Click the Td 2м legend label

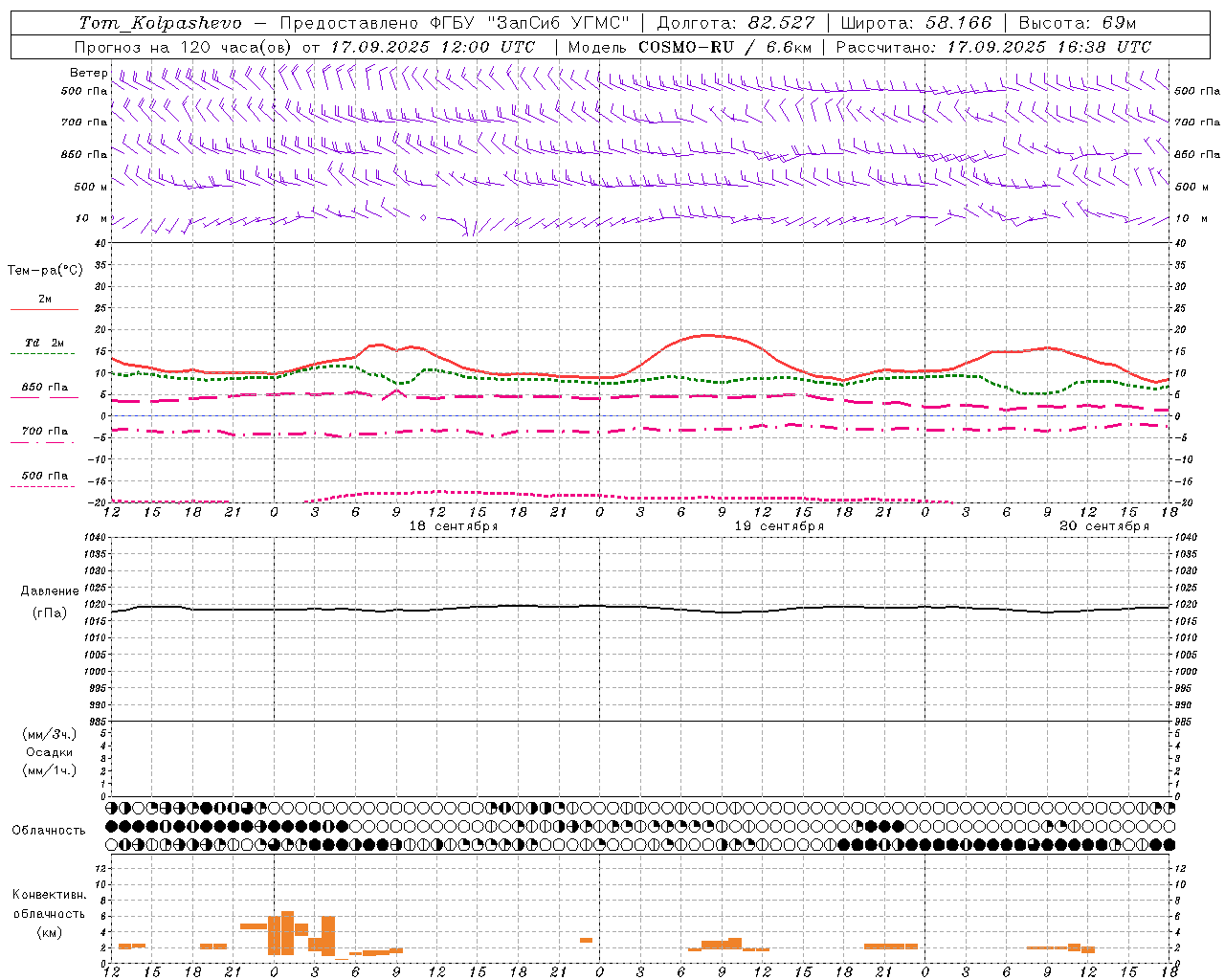[44, 343]
